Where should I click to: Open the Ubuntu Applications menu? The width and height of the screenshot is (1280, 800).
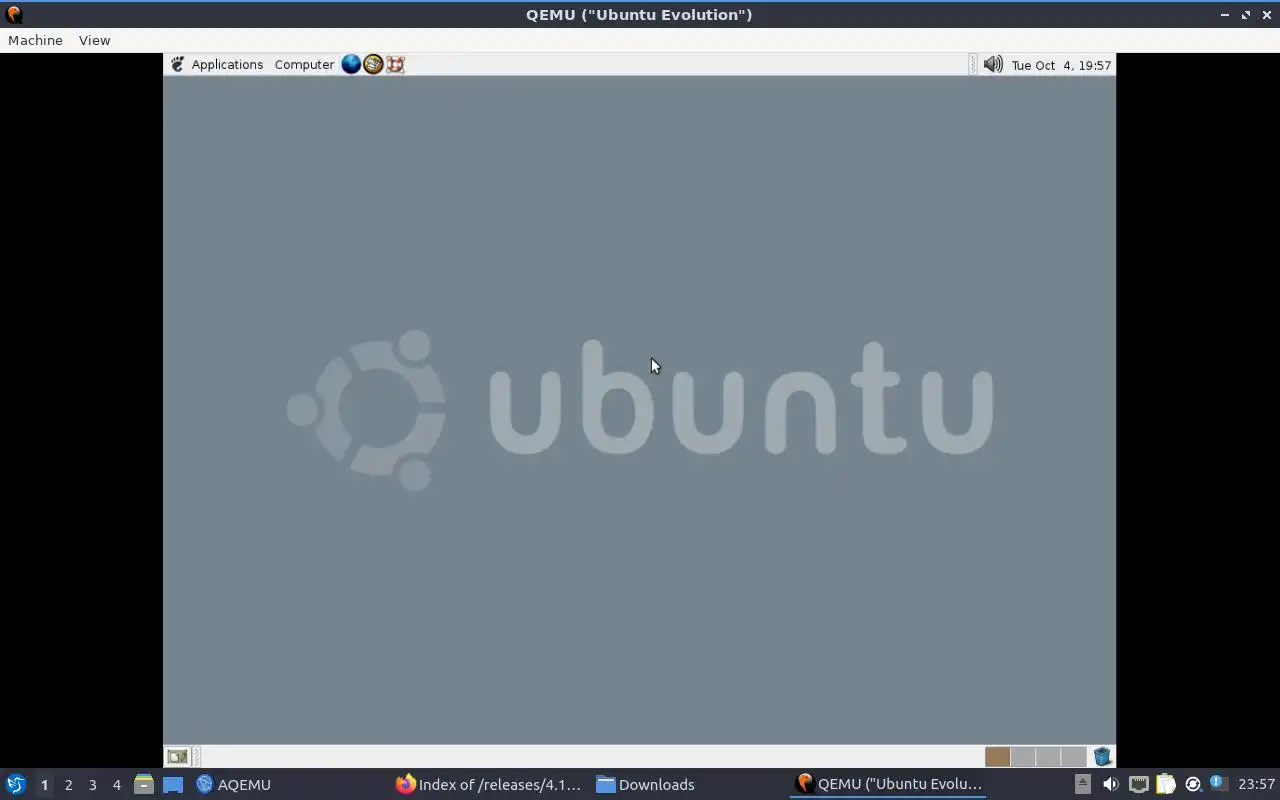click(x=227, y=64)
